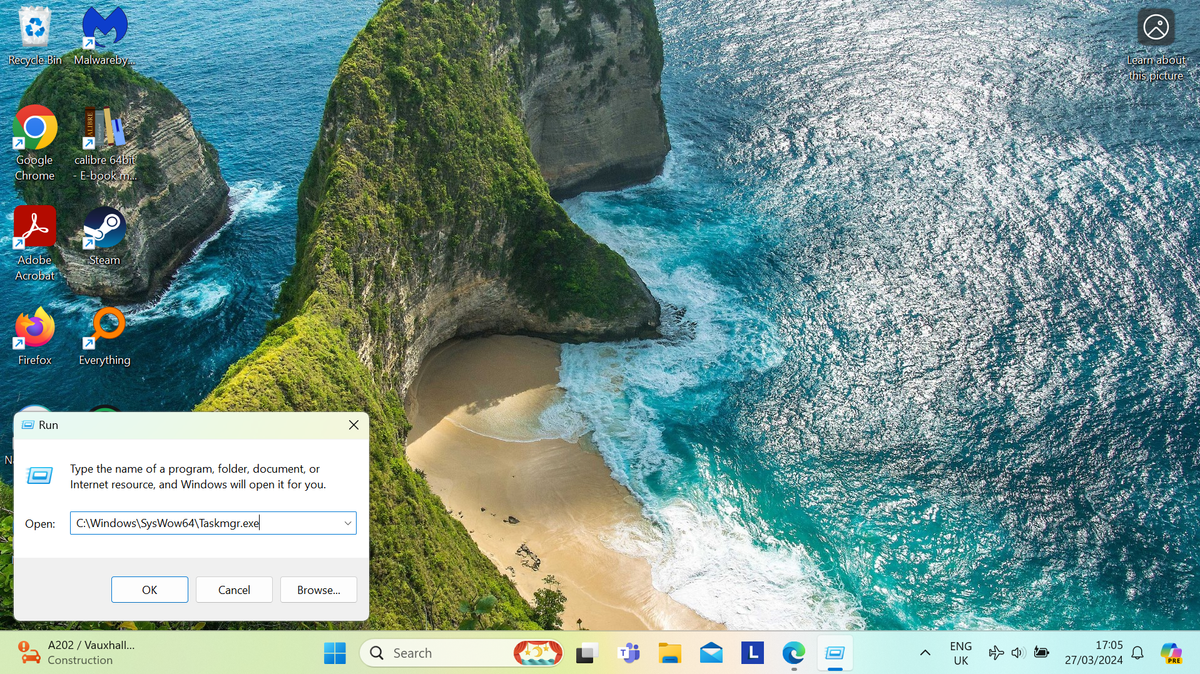This screenshot has width=1200, height=674.
Task: Open the volume control in the system tray
Action: click(x=1018, y=652)
